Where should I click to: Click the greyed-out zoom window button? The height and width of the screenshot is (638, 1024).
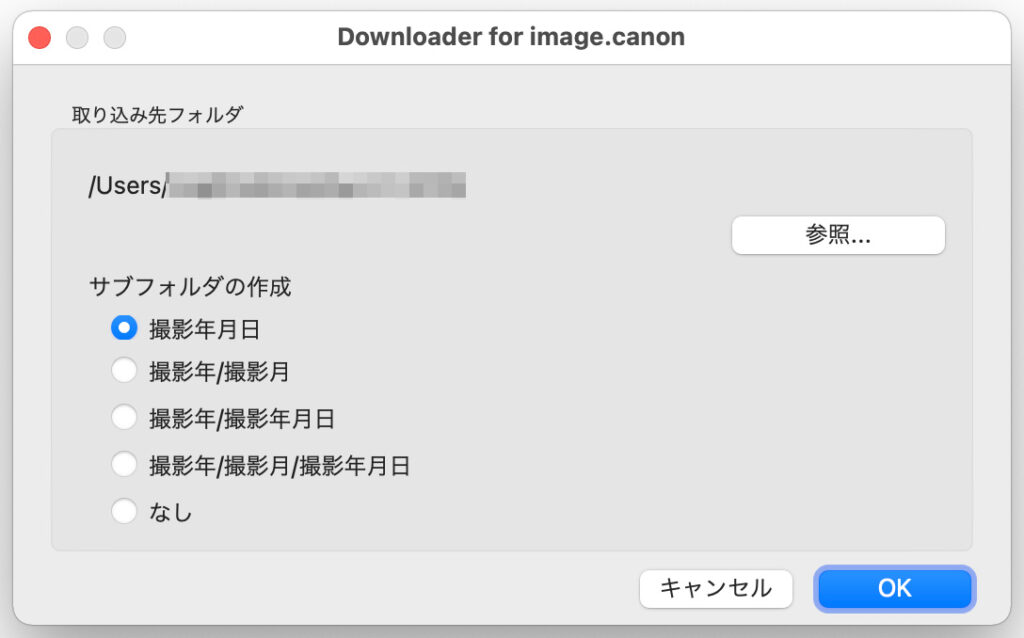pos(115,38)
